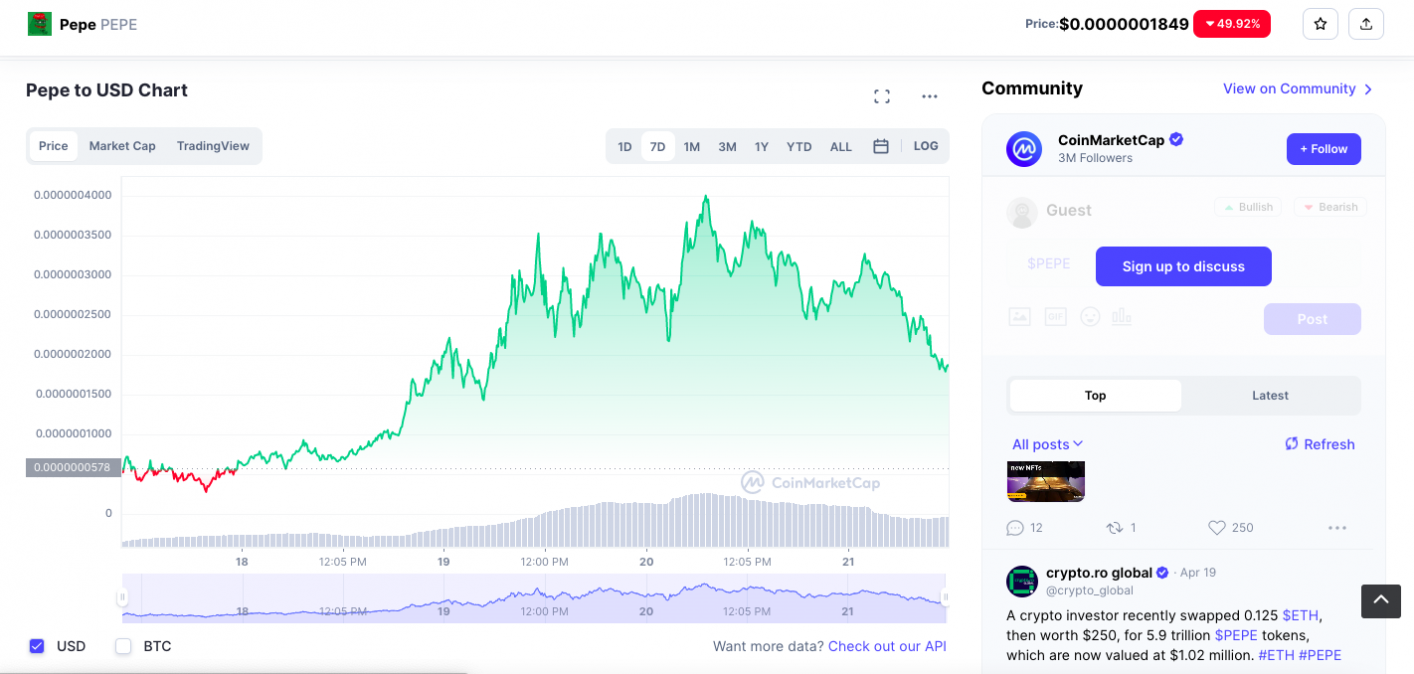1414x674 pixels.
Task: Open Check out our API link
Action: pyautogui.click(x=887, y=646)
